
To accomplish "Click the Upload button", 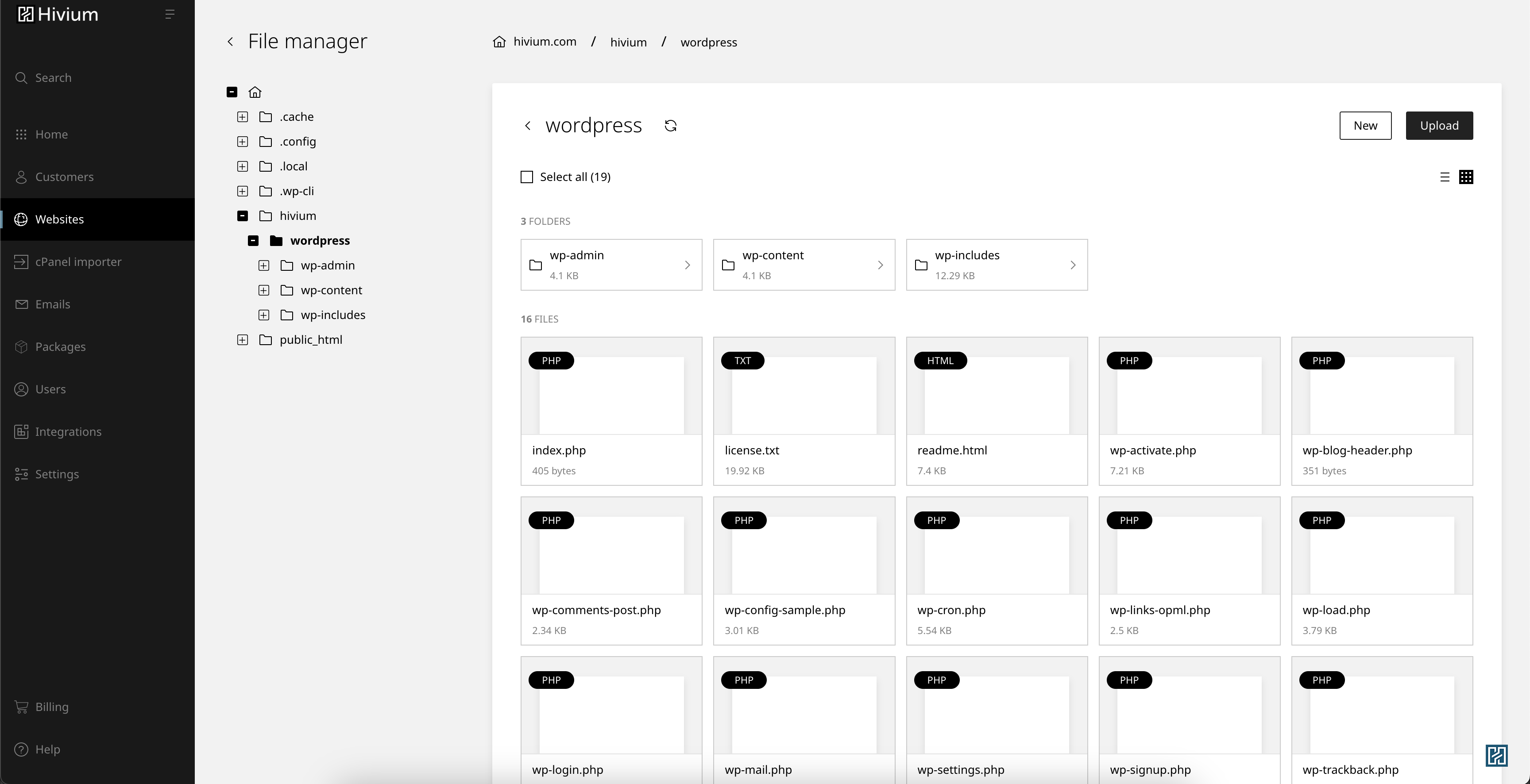I will (1439, 126).
